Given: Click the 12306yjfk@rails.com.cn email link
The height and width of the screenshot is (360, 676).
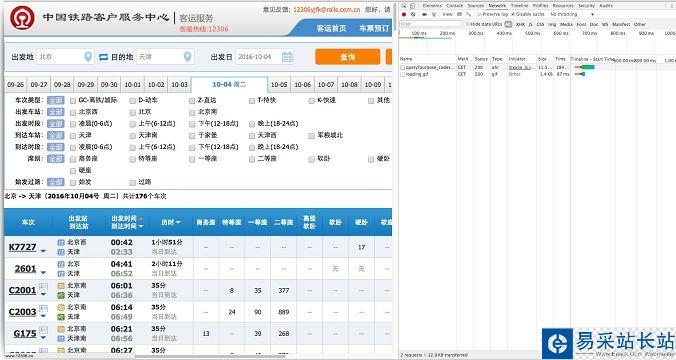Looking at the screenshot, I should 326,9.
